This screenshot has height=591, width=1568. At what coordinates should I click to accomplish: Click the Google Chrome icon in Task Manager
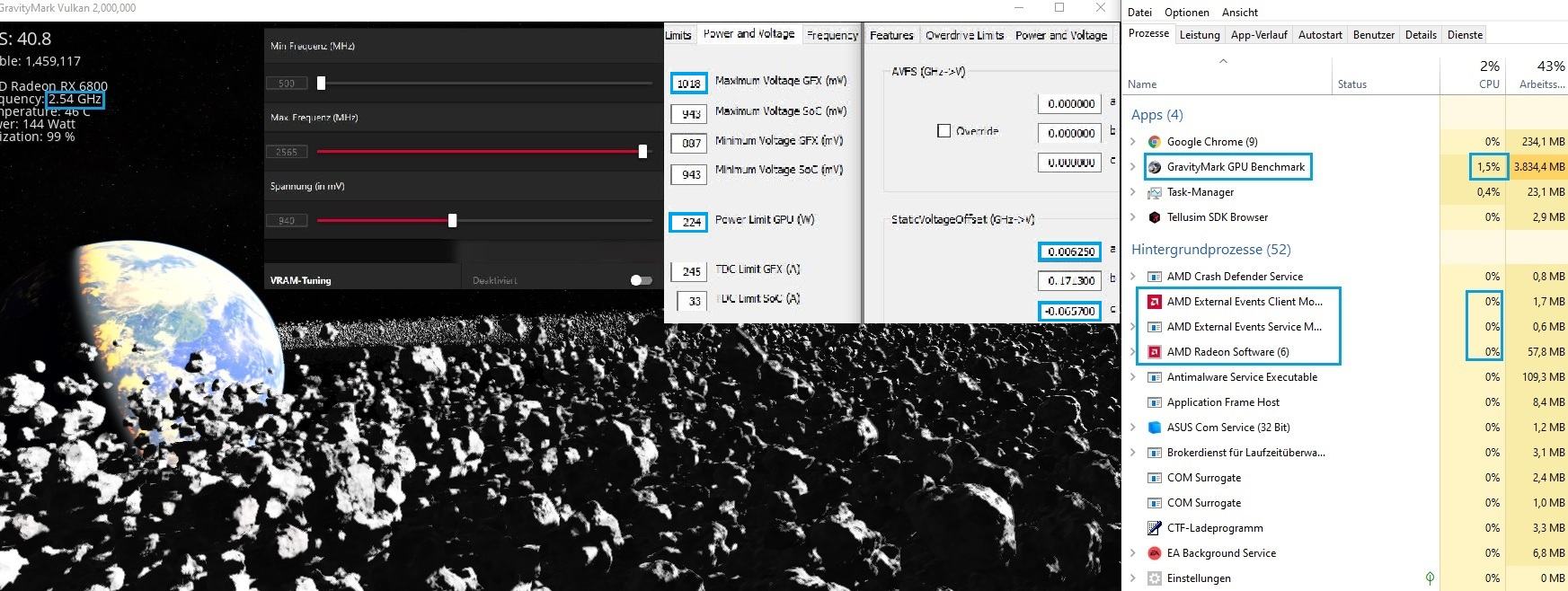(1155, 142)
